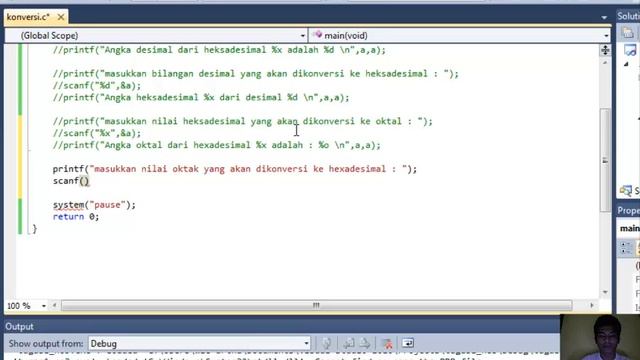640x360 pixels.
Task: Click the vertical scrollbar down arrow
Action: tap(605, 292)
